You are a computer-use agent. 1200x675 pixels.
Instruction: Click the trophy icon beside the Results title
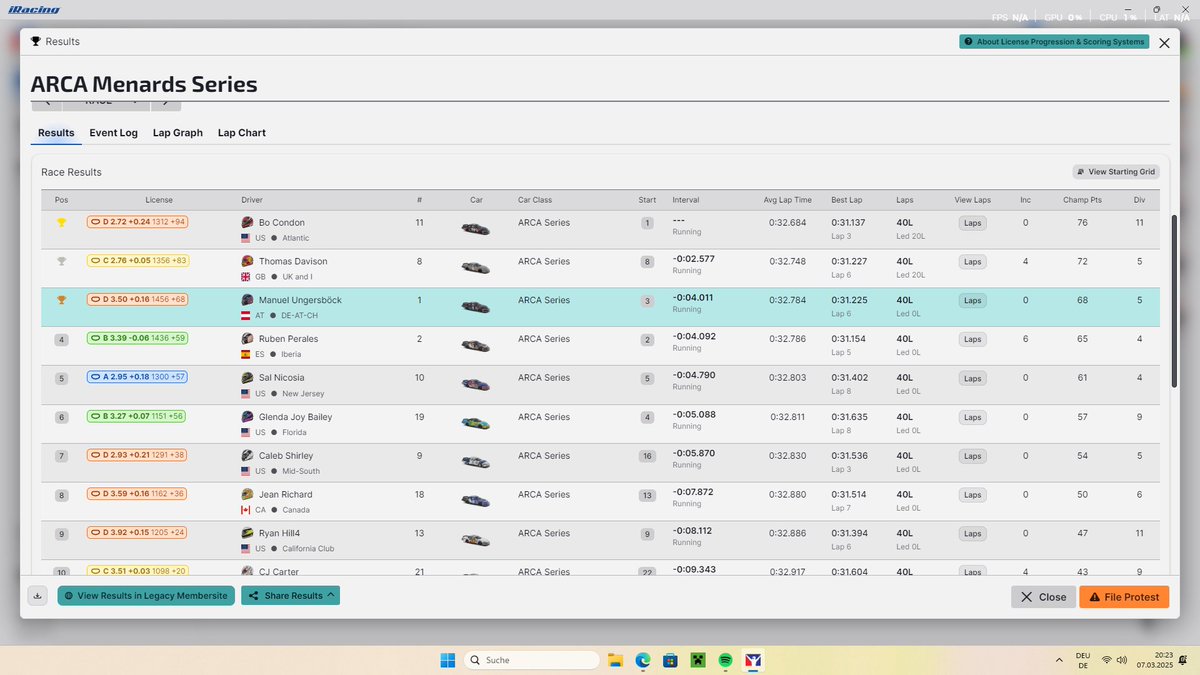pyautogui.click(x=36, y=42)
